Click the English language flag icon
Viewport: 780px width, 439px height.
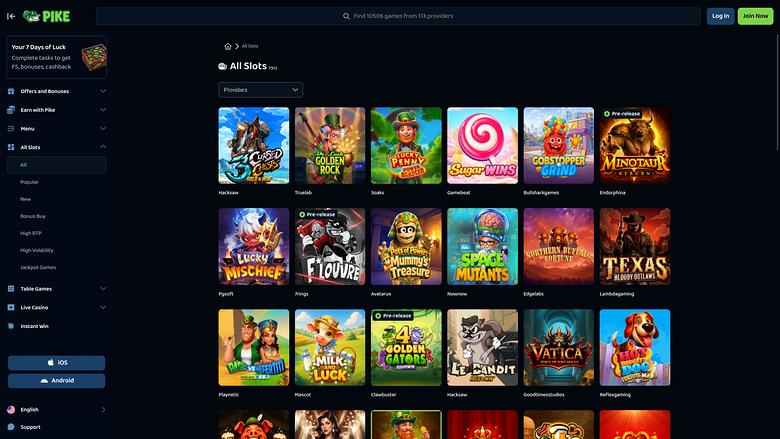pyautogui.click(x=11, y=410)
